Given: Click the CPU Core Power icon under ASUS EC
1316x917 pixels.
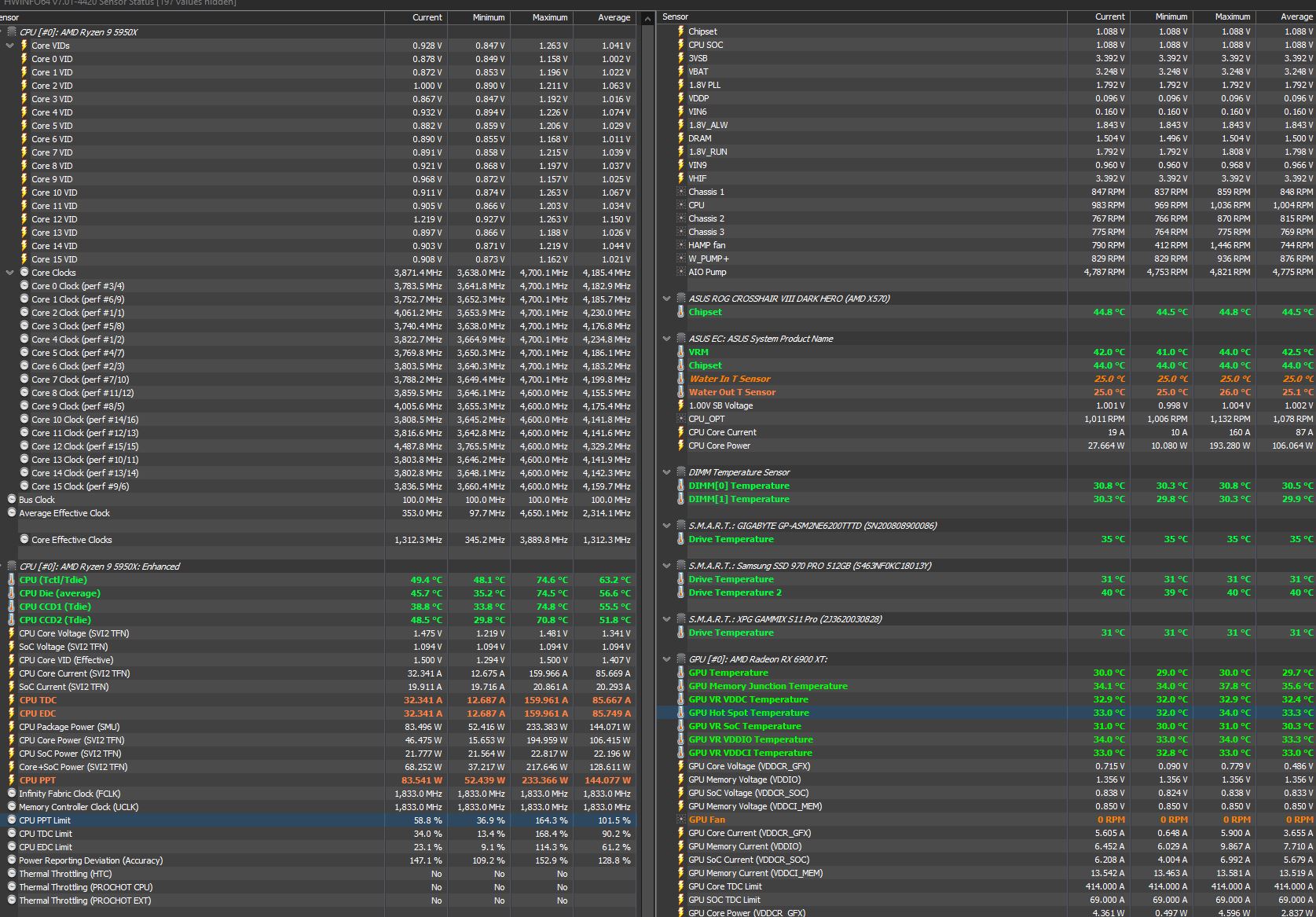Looking at the screenshot, I should coord(681,446).
